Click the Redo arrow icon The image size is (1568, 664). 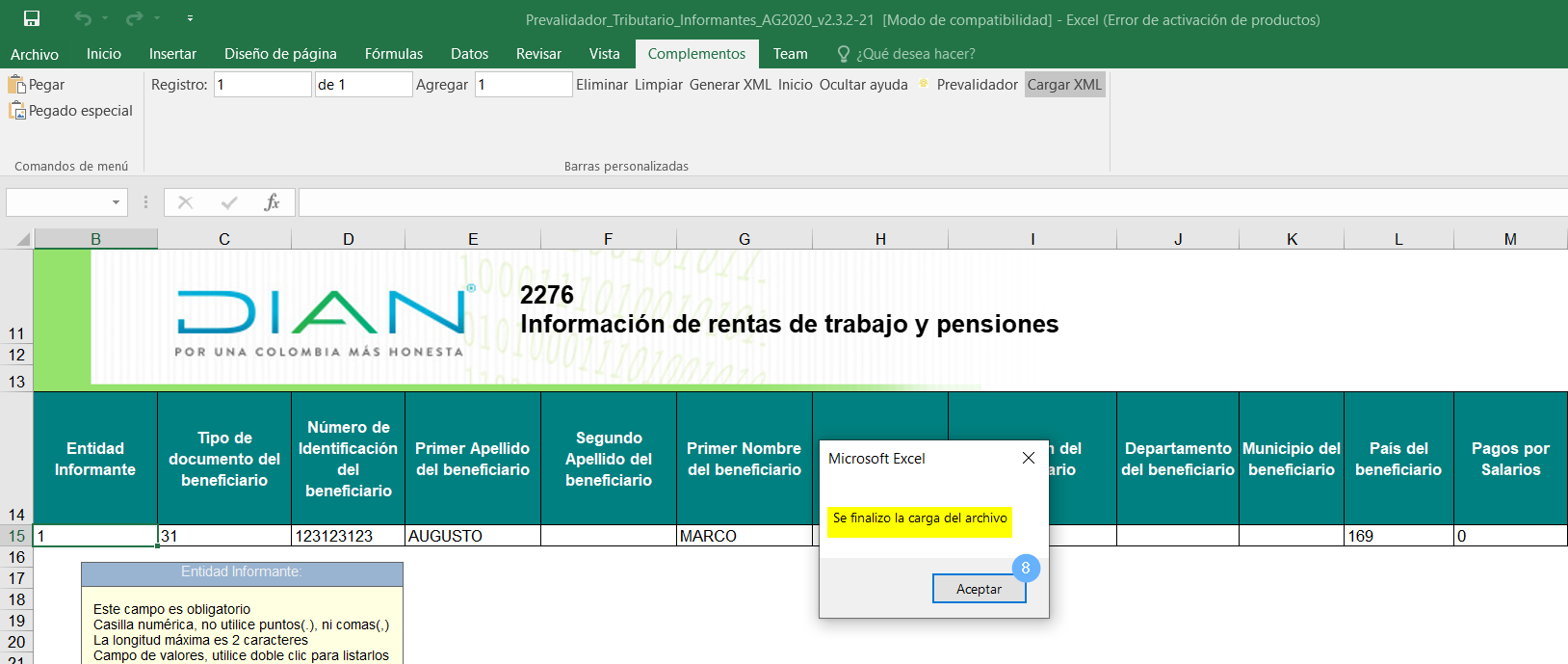(x=134, y=18)
